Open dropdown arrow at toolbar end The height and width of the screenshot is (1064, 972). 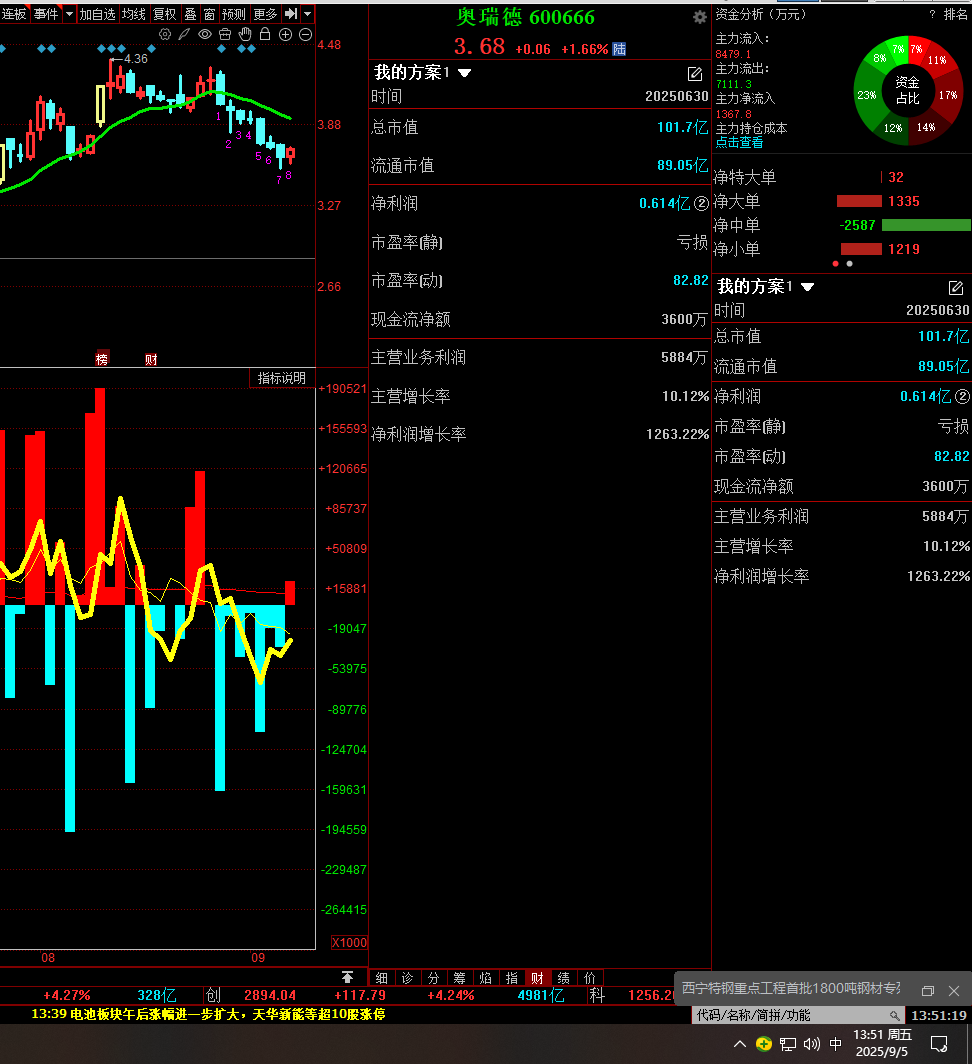pos(307,14)
